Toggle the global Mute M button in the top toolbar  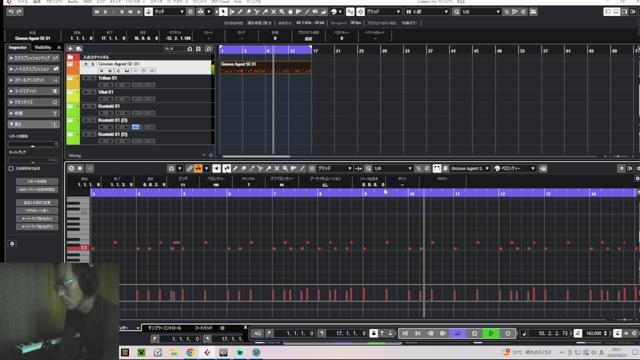pyautogui.click(x=97, y=12)
